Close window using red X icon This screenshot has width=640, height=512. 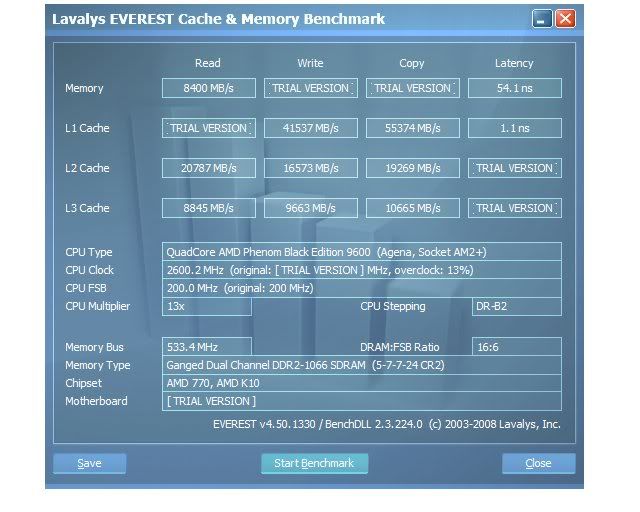pyautogui.click(x=565, y=19)
